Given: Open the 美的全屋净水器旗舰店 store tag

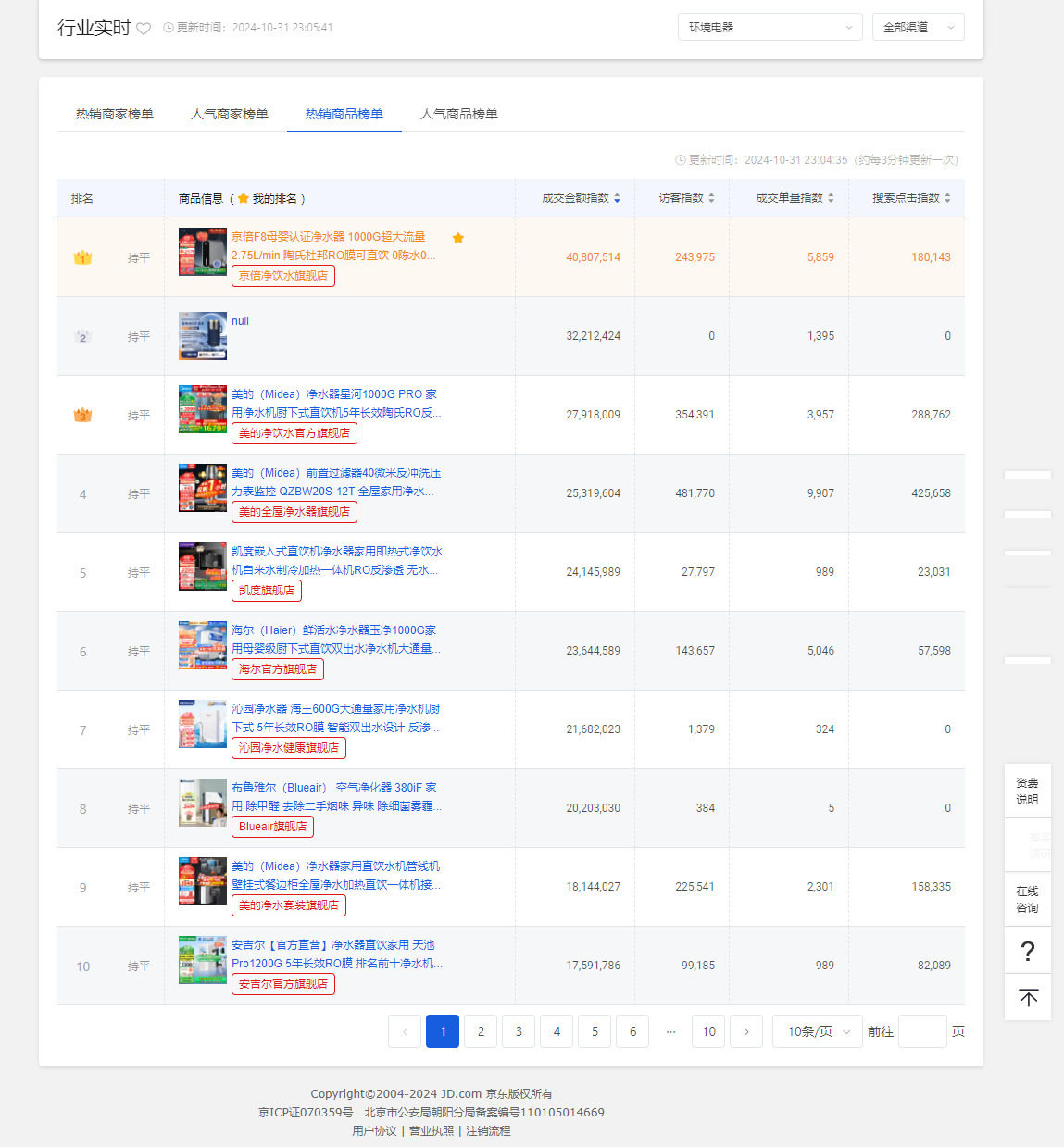Looking at the screenshot, I should 294,512.
